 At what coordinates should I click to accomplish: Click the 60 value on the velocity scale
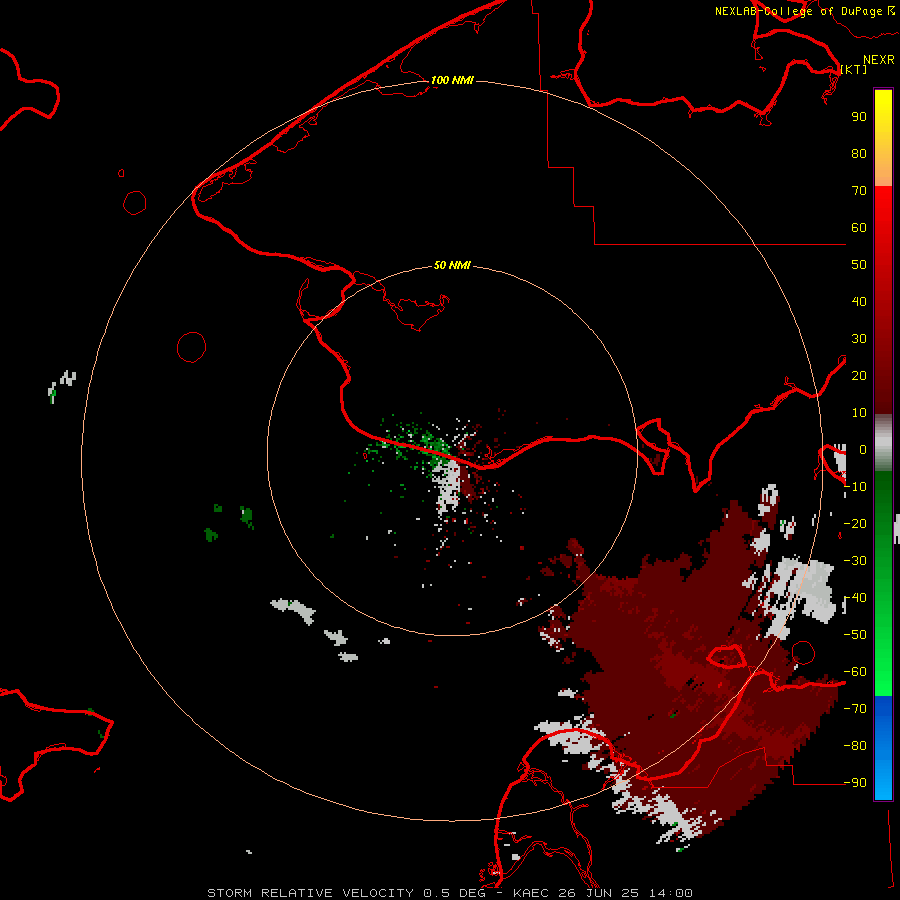(859, 227)
